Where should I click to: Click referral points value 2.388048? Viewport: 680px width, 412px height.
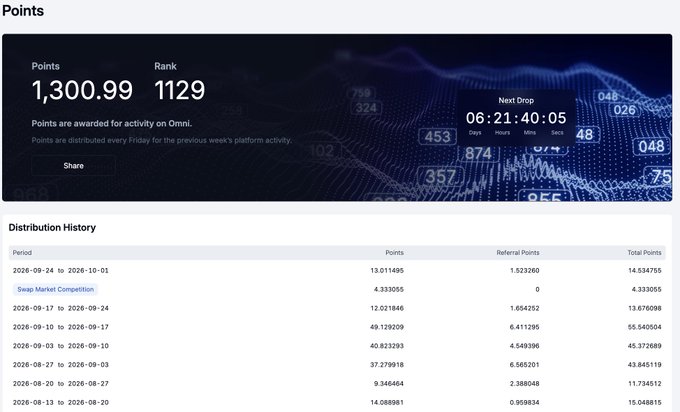524,383
